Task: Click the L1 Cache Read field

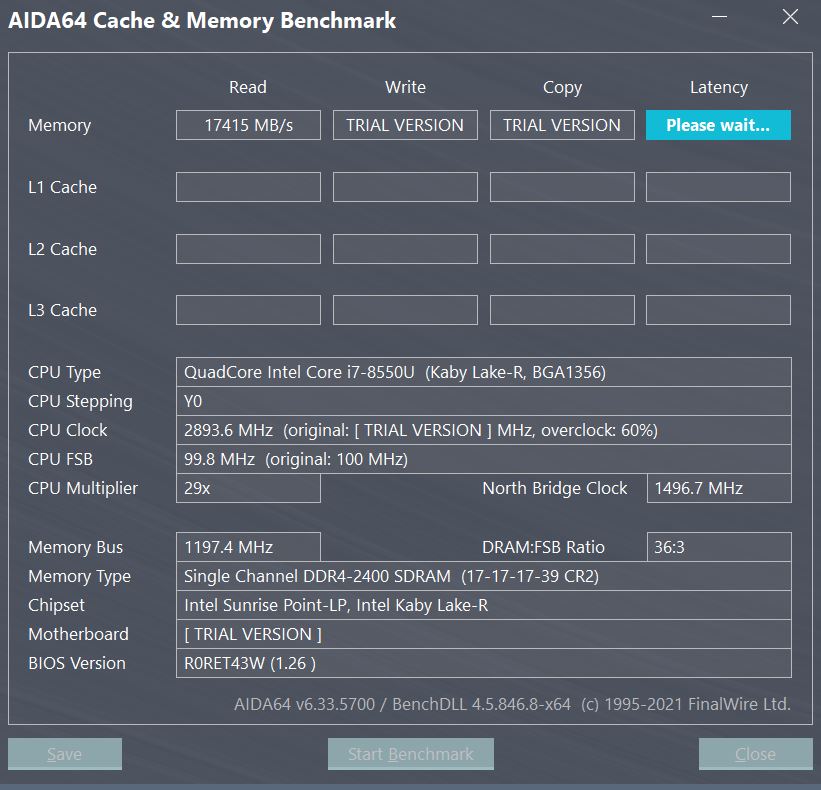Action: (248, 187)
